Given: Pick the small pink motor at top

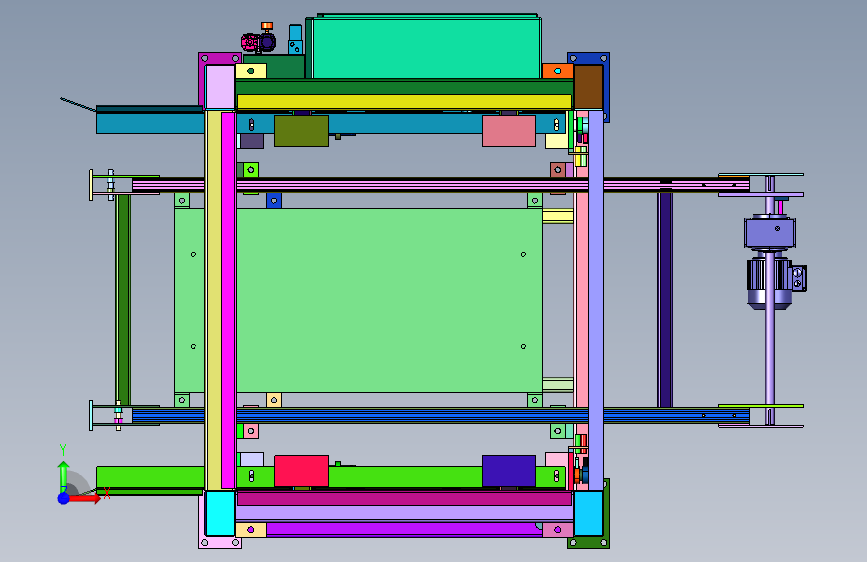Looking at the screenshot, I should point(250,42).
